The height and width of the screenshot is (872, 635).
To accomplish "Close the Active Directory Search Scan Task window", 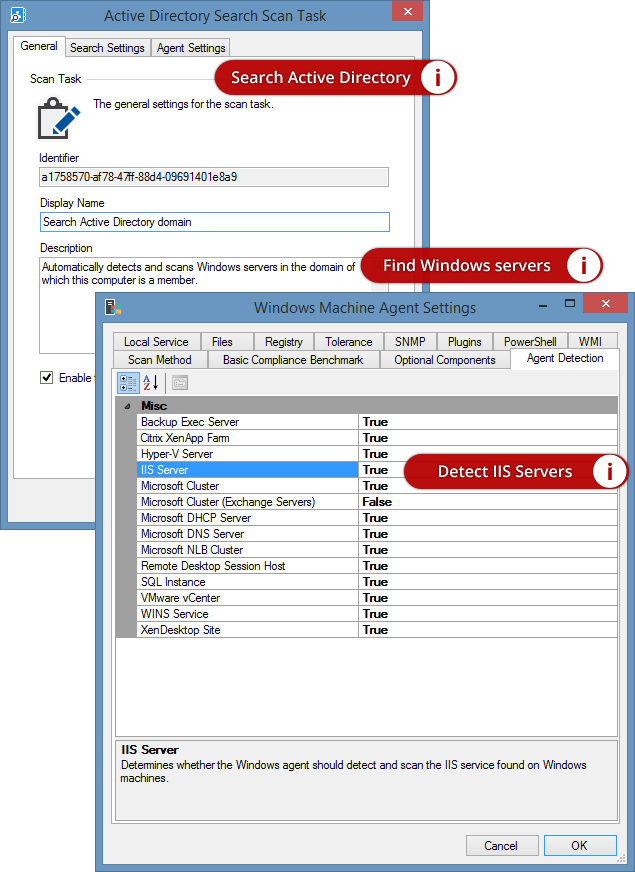I will click(408, 11).
